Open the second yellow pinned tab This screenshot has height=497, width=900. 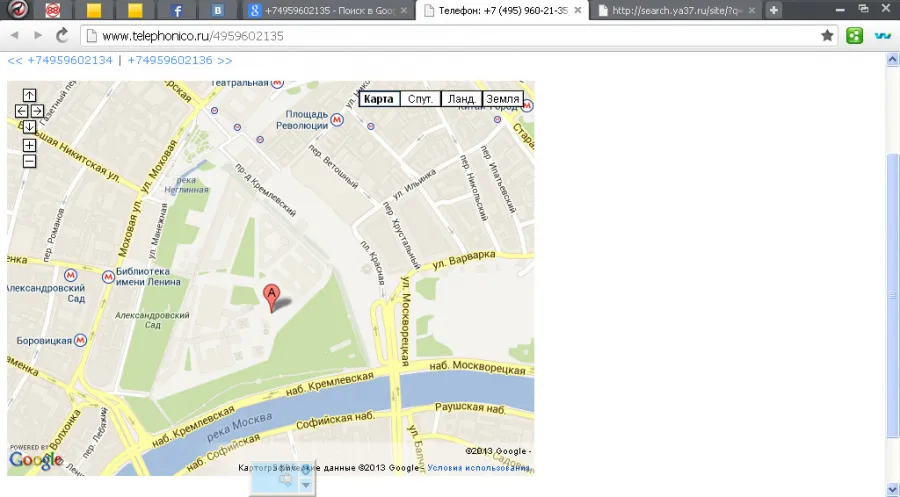[135, 10]
